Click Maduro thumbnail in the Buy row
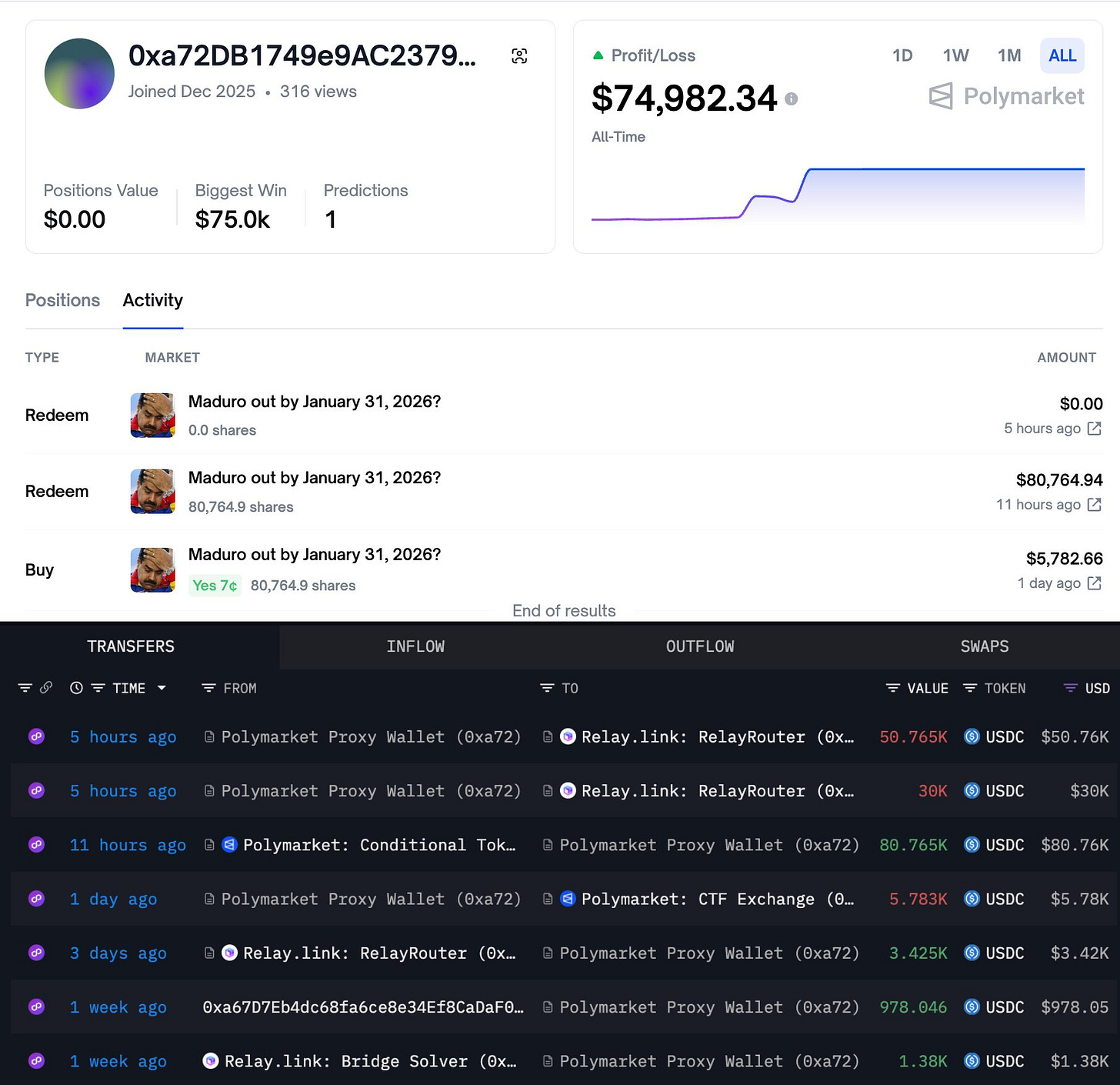 point(153,570)
